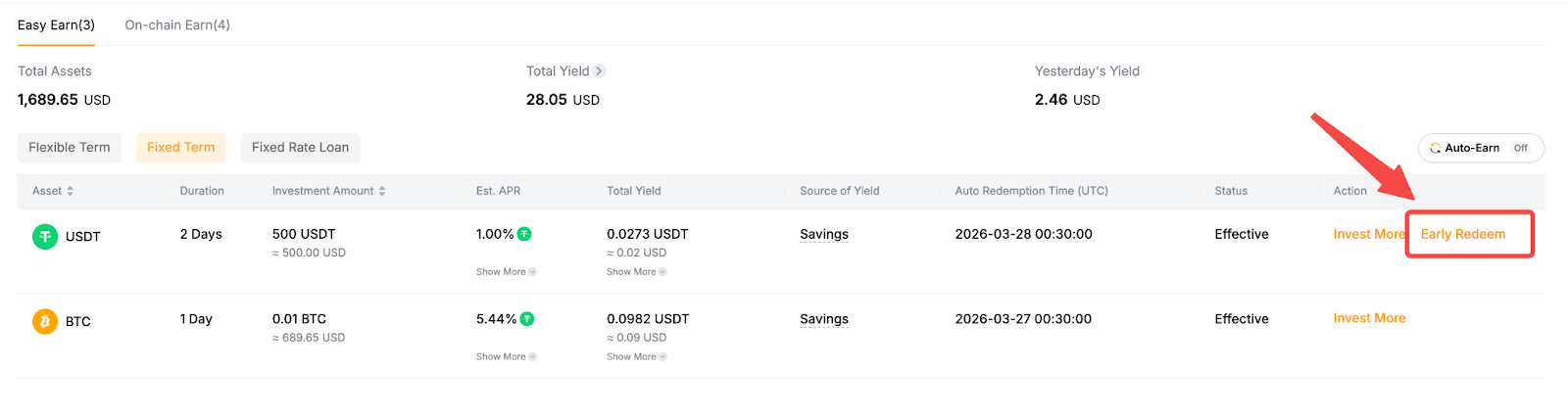Viewport: 1568px width, 418px height.
Task: Click the BTC coin icon in asset column
Action: pyautogui.click(x=45, y=321)
